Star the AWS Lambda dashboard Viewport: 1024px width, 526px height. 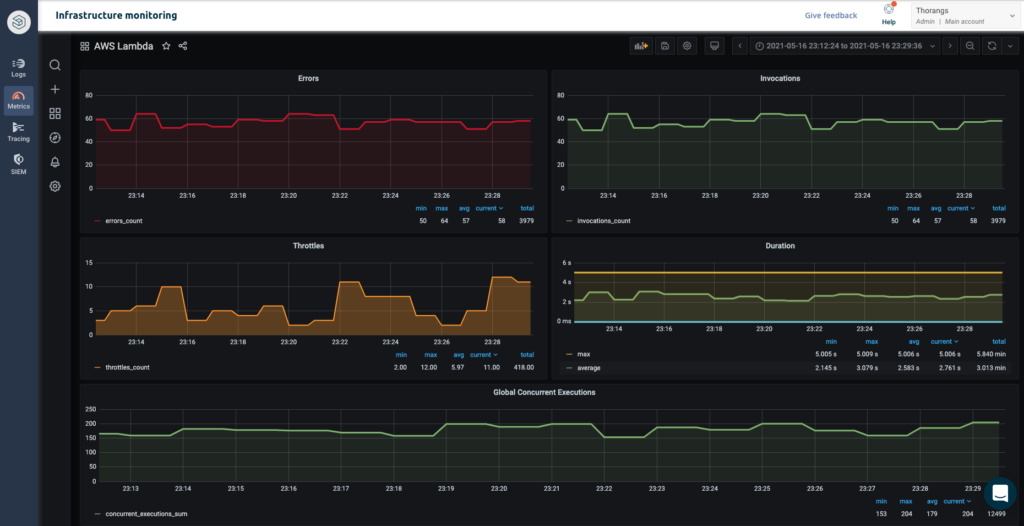pos(166,46)
